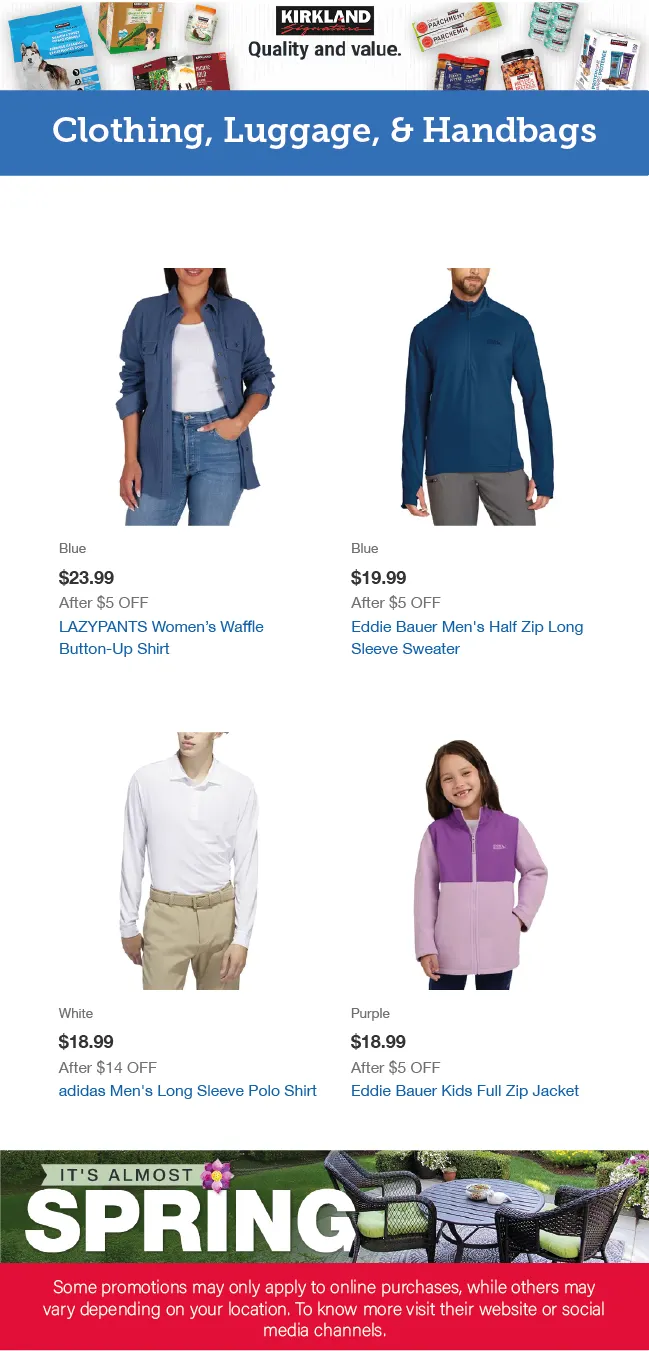Screen dimensions: 649x1351
Task: Click the $19.99 price of the half zip sweater
Action: pyautogui.click(x=379, y=577)
